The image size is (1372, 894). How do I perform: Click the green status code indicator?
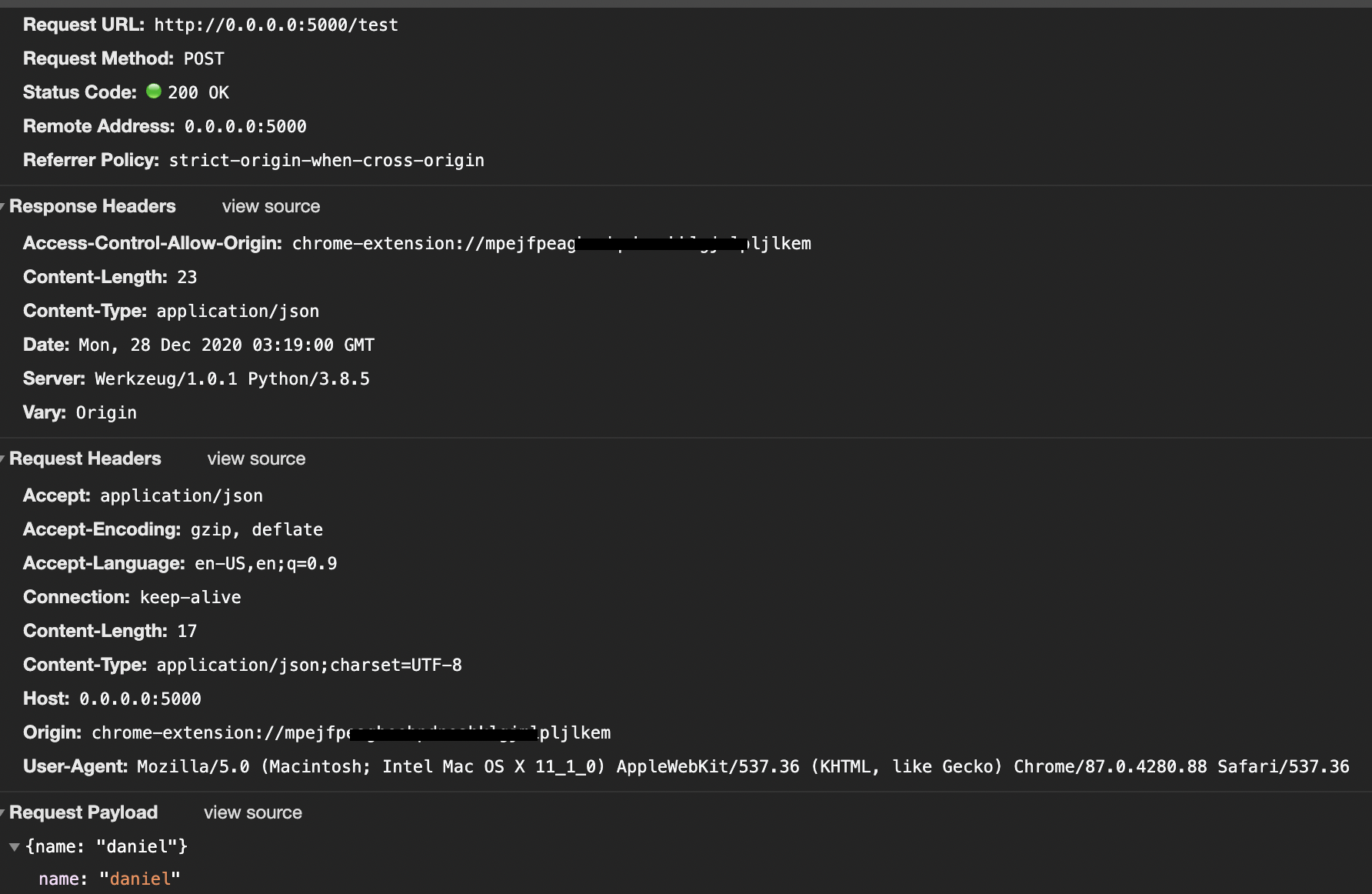154,91
